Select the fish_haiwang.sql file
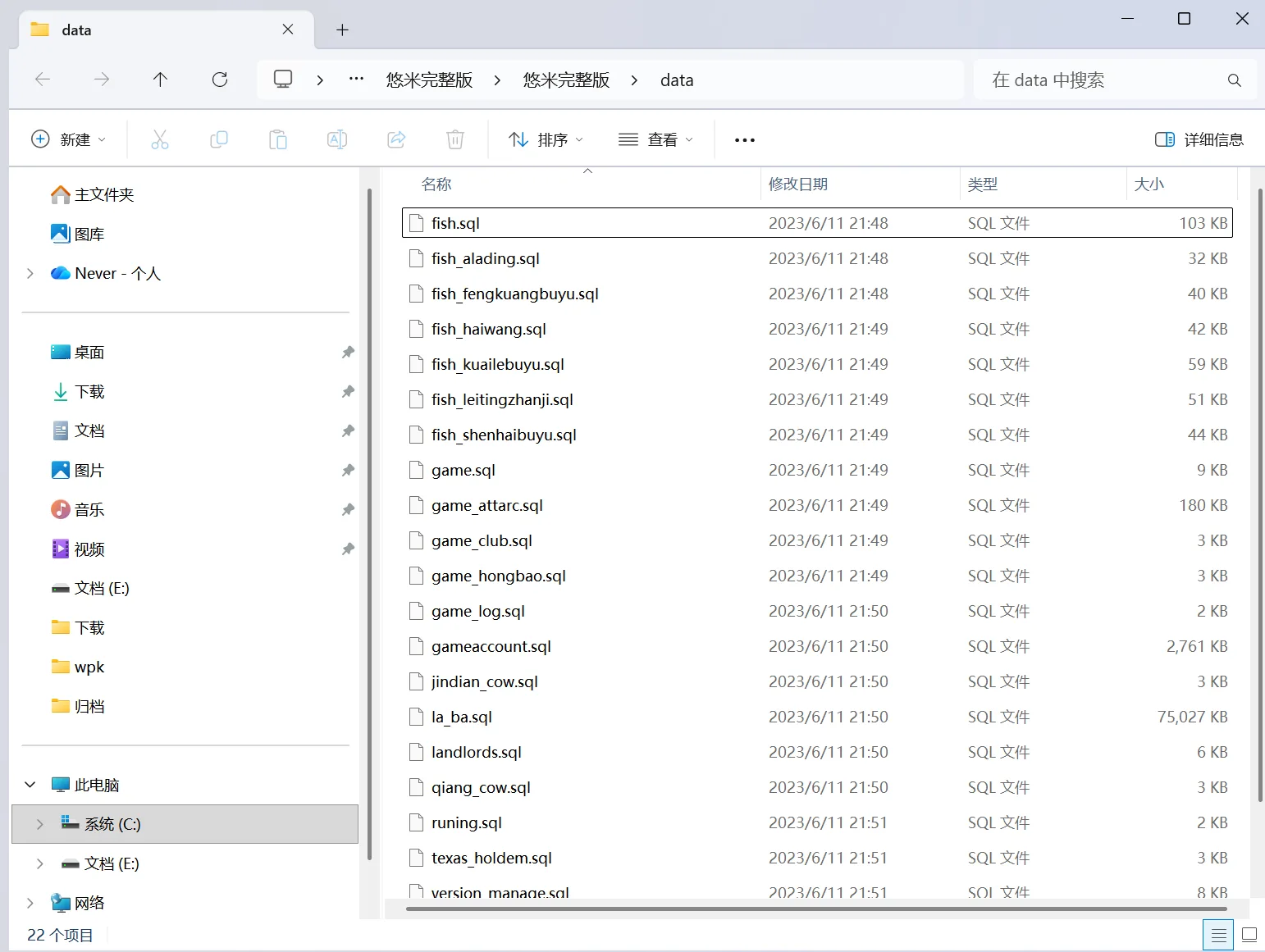The image size is (1265, 952). tap(817, 329)
